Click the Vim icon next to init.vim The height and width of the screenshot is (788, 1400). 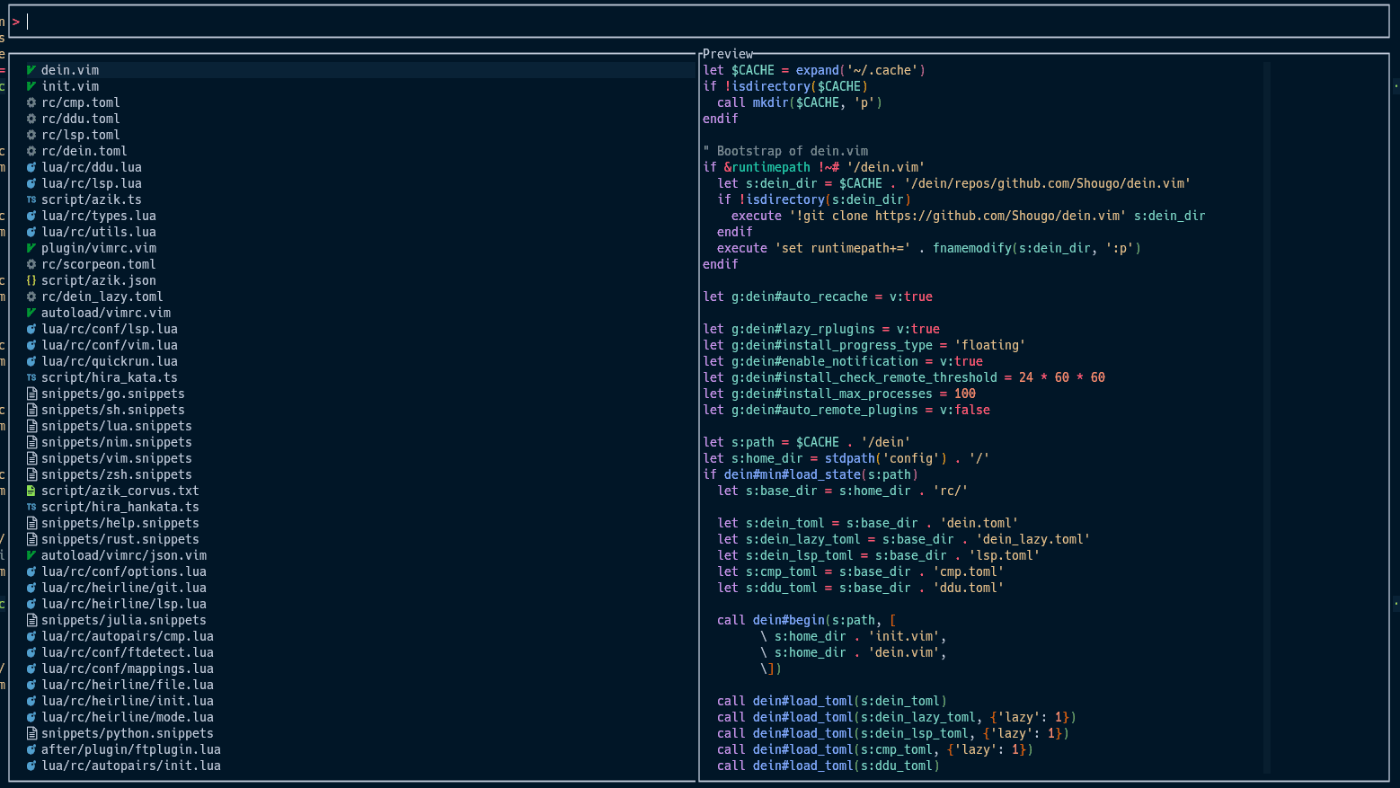[31, 86]
